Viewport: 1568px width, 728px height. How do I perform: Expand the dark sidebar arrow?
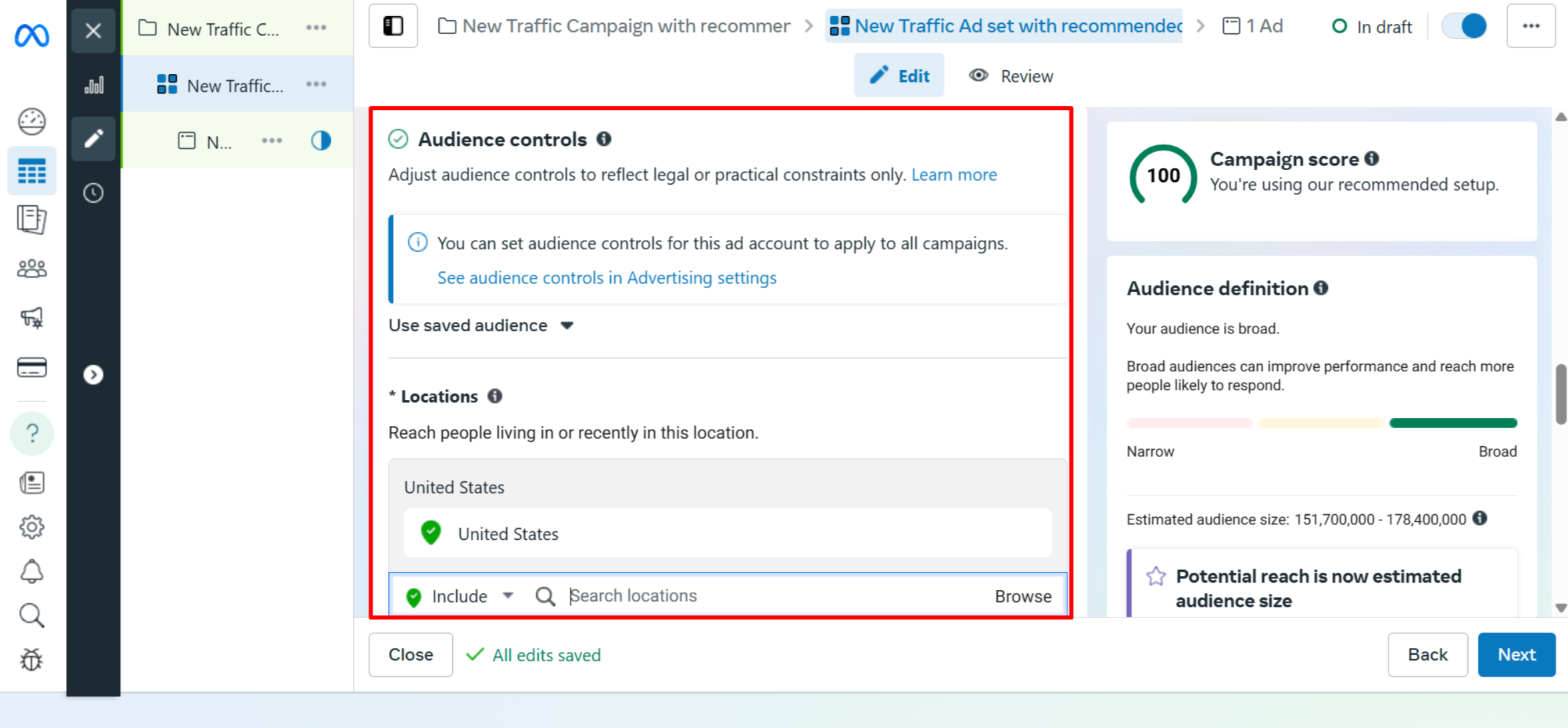click(x=93, y=375)
